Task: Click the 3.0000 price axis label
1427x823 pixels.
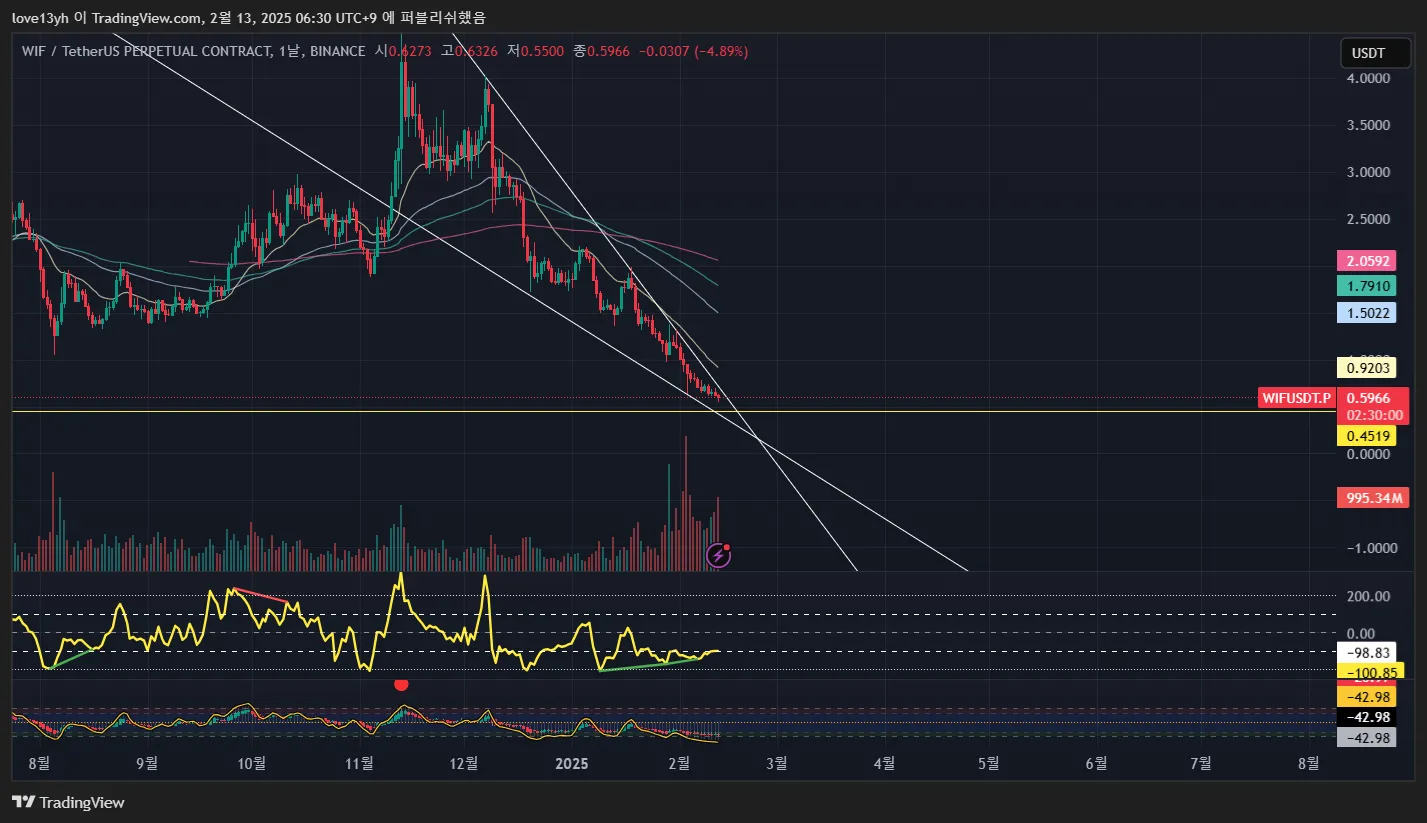Action: (x=1366, y=172)
